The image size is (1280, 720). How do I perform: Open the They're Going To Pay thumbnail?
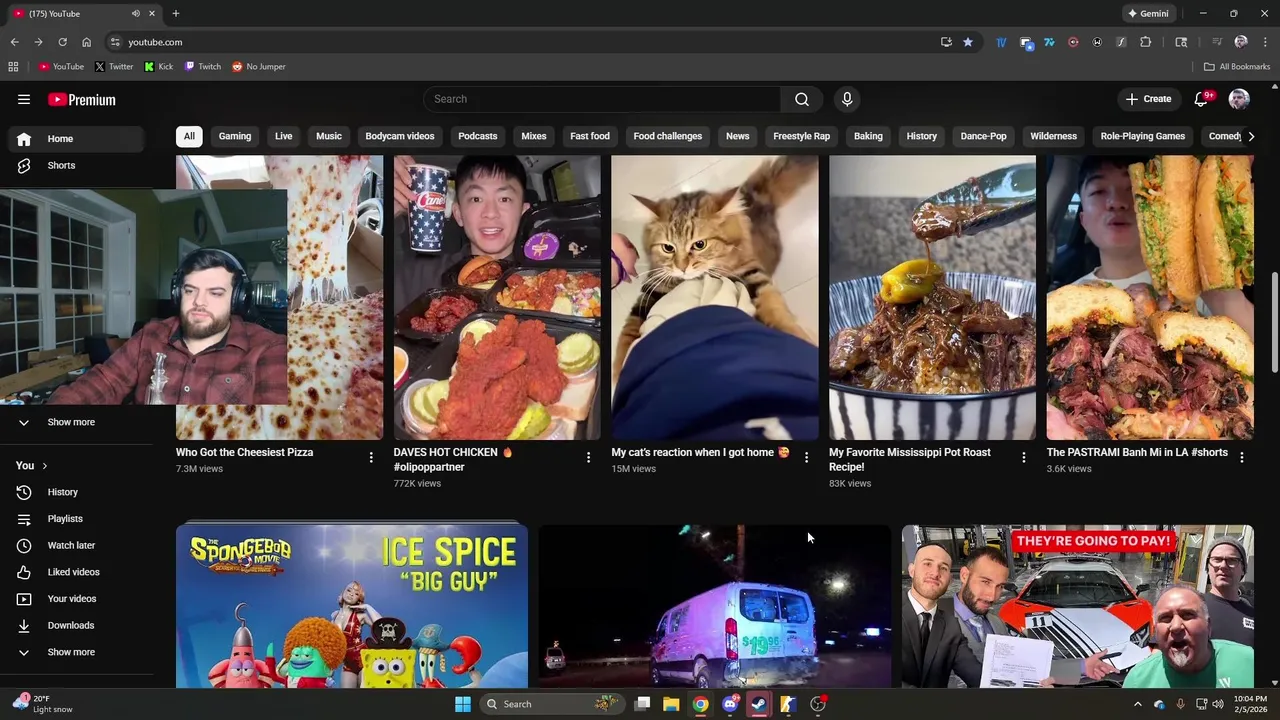click(x=1077, y=607)
